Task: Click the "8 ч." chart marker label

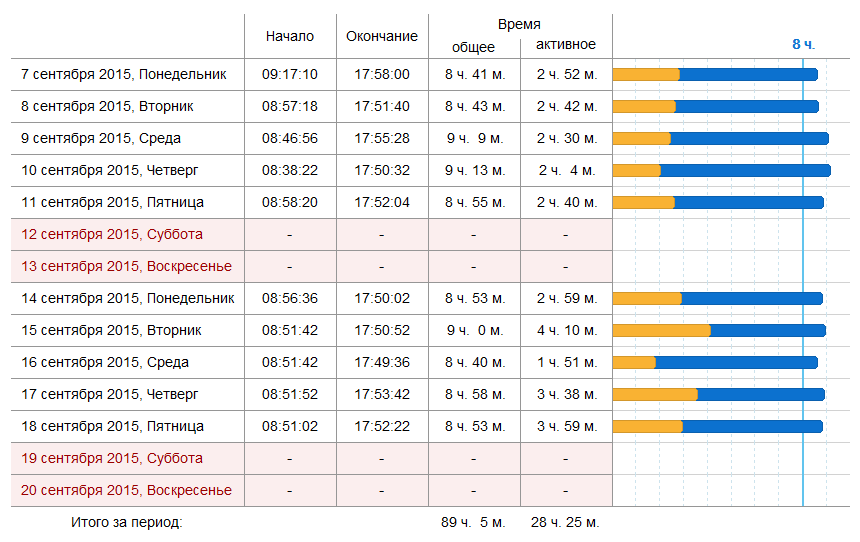Action: (x=803, y=44)
